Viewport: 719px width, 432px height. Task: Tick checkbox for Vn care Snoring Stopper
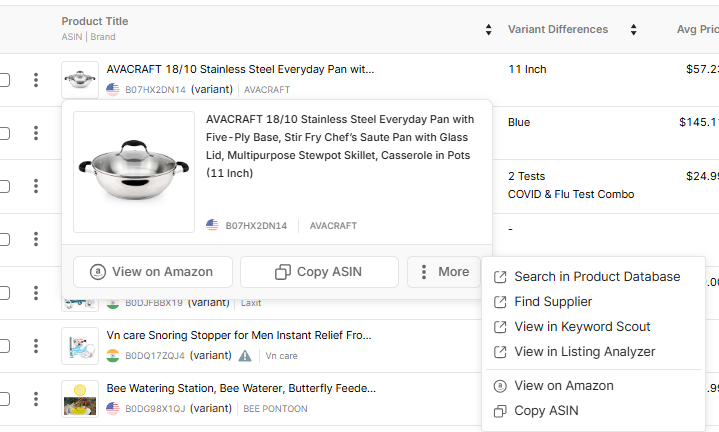(4, 346)
